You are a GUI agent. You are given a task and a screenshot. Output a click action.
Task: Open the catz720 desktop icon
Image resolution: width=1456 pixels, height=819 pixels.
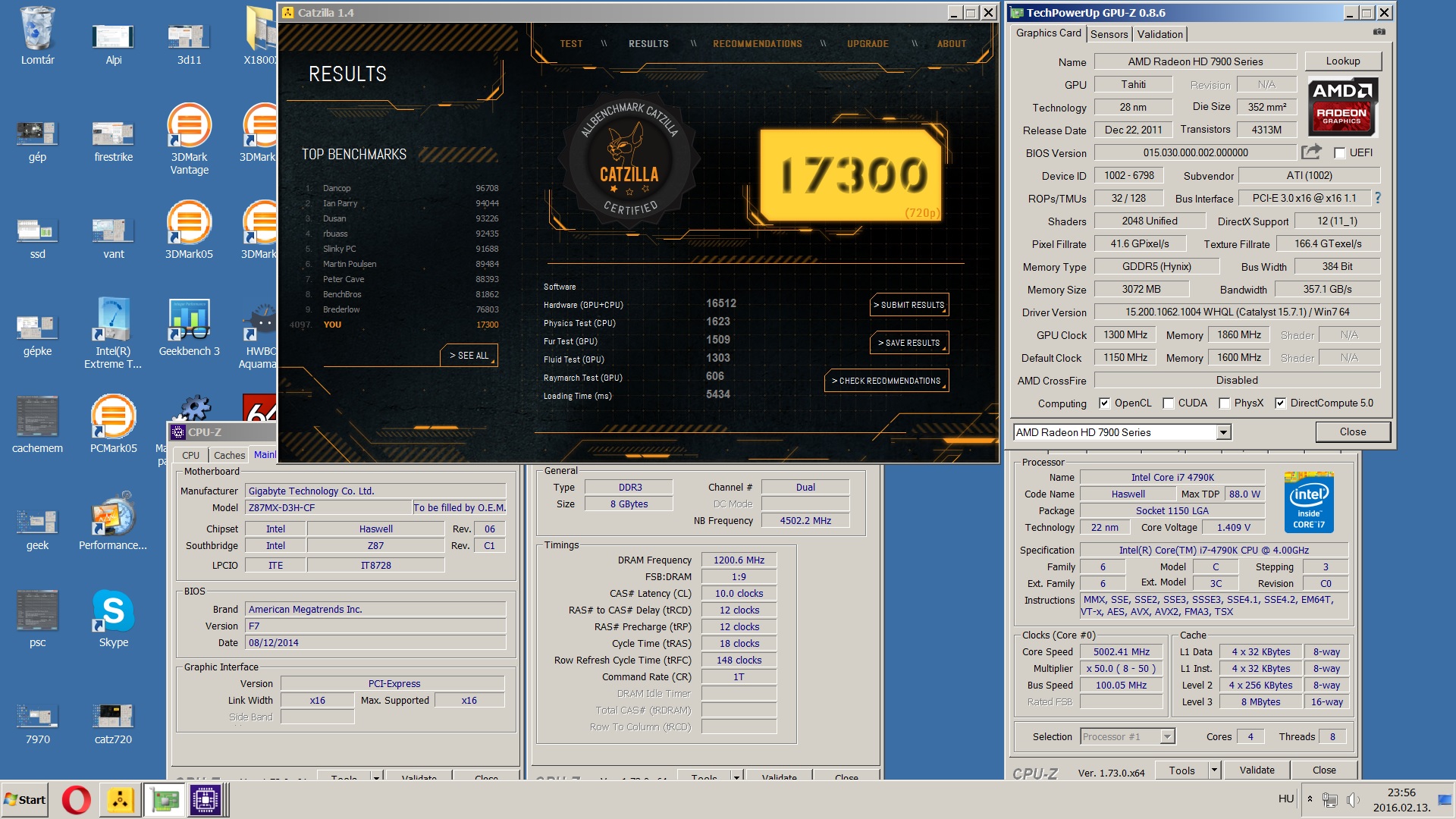point(113,723)
